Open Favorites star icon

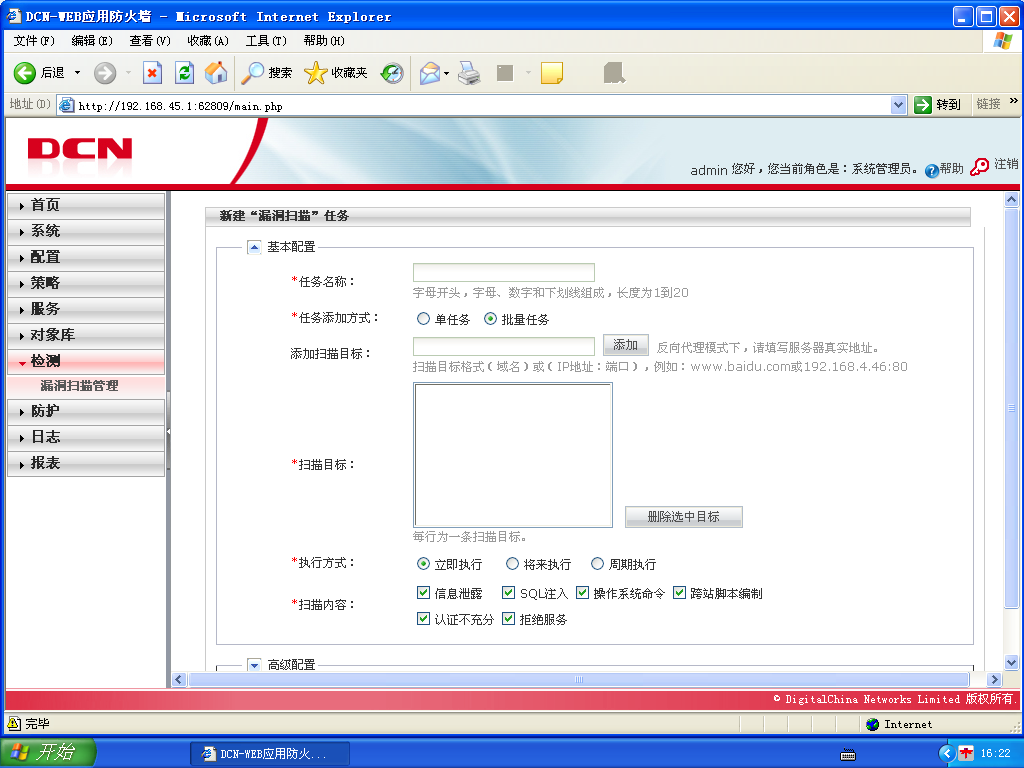315,73
